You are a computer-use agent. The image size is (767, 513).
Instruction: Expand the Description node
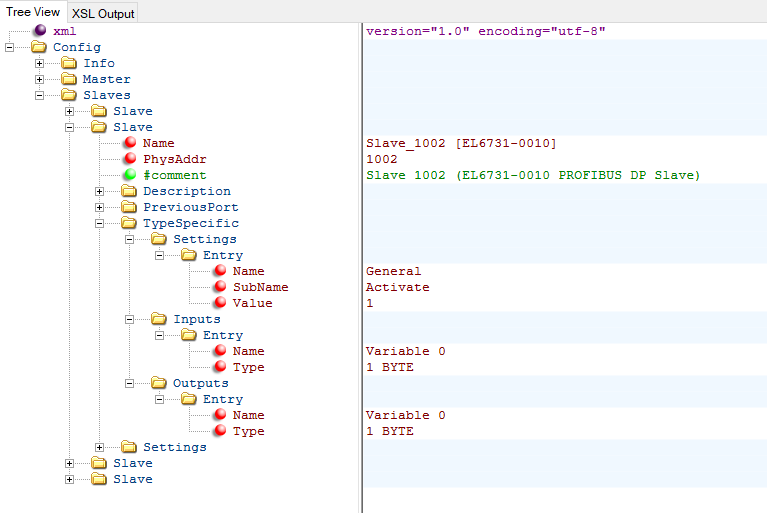click(100, 191)
